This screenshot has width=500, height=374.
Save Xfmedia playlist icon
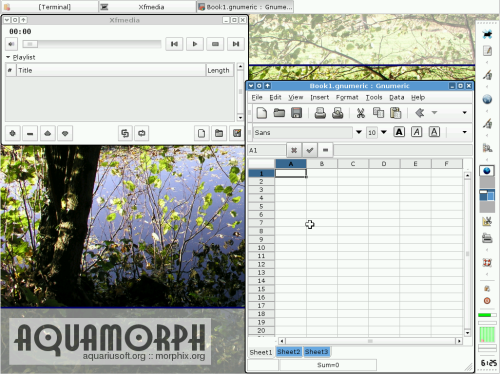click(237, 134)
